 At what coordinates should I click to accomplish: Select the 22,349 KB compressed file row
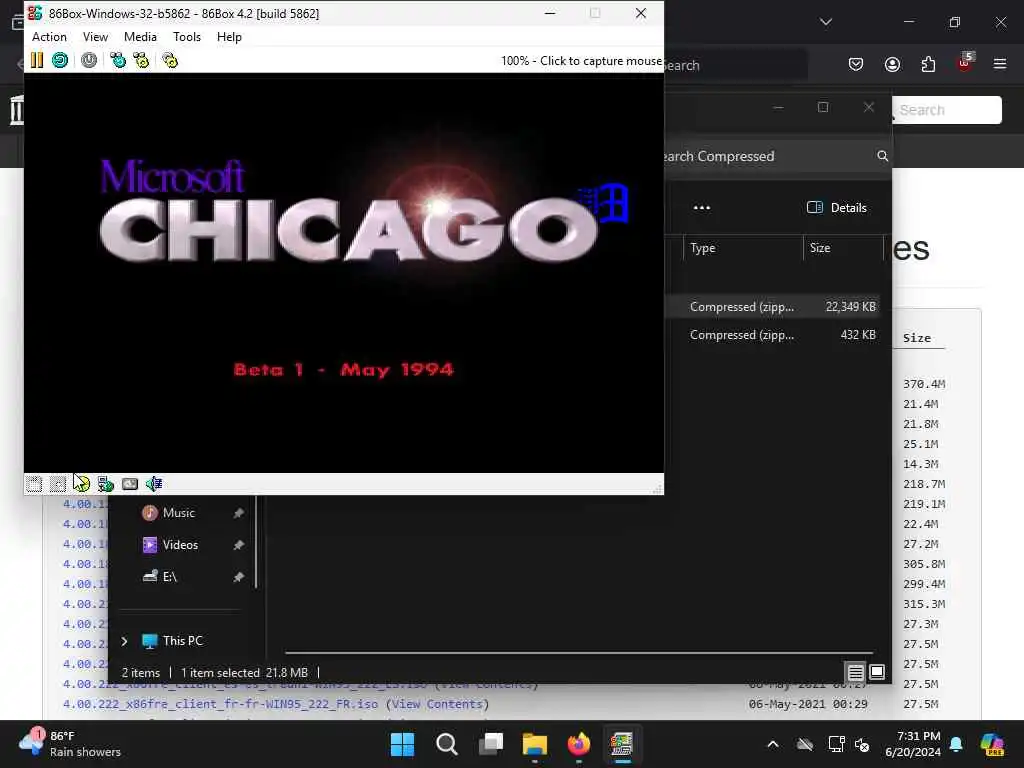click(x=772, y=307)
